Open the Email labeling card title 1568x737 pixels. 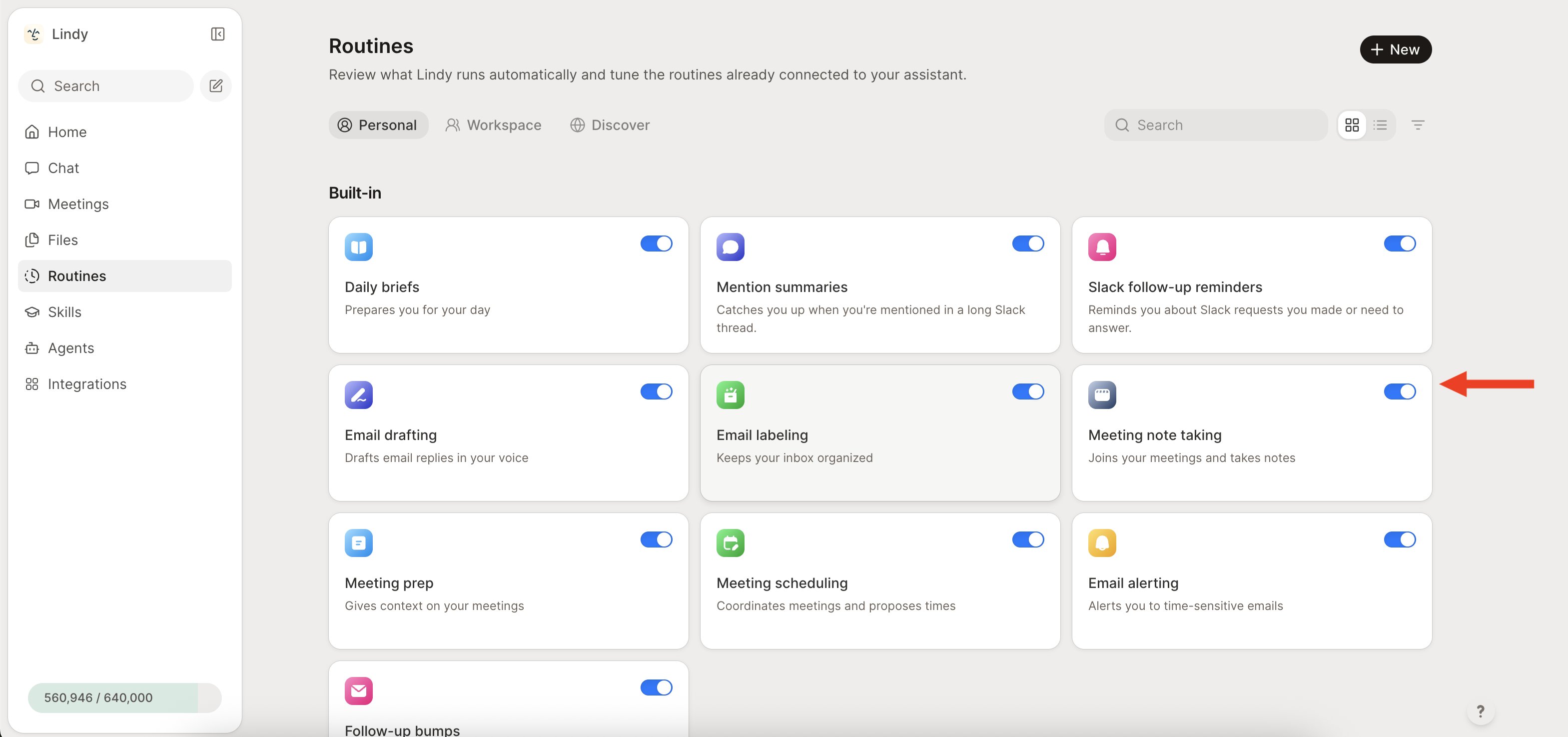point(762,435)
